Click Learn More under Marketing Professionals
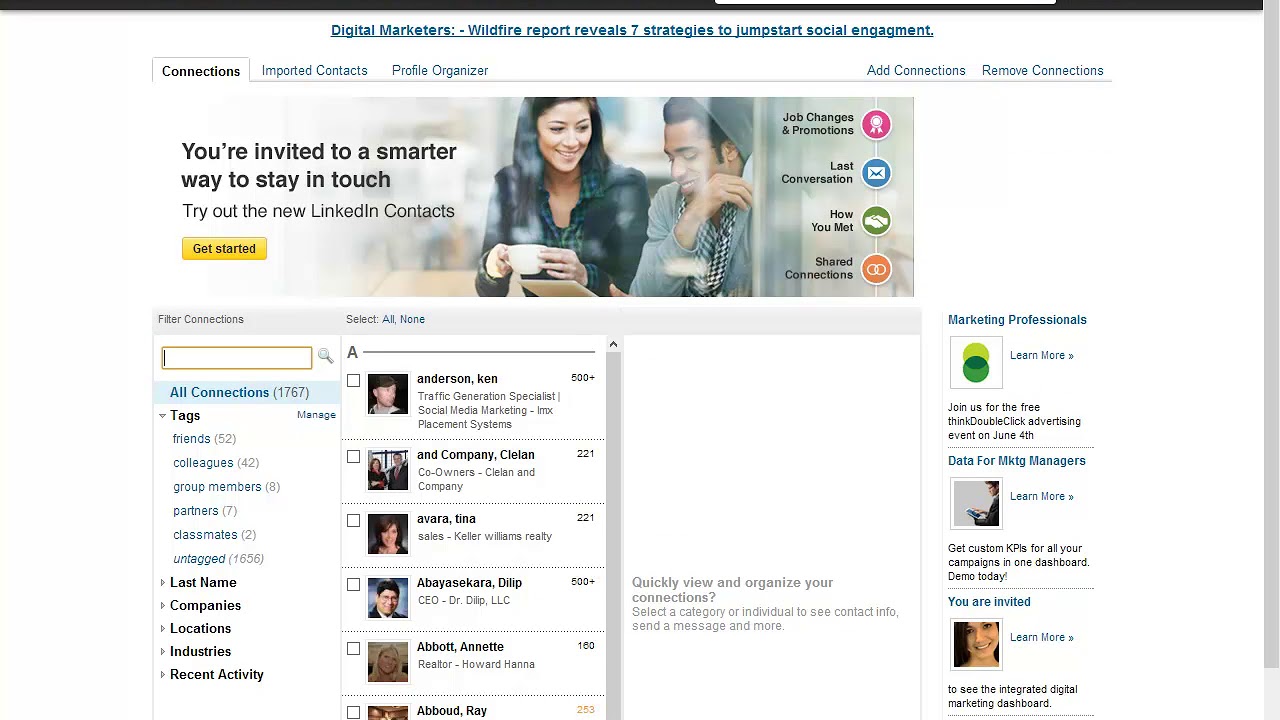The height and width of the screenshot is (720, 1280). pos(1041,355)
